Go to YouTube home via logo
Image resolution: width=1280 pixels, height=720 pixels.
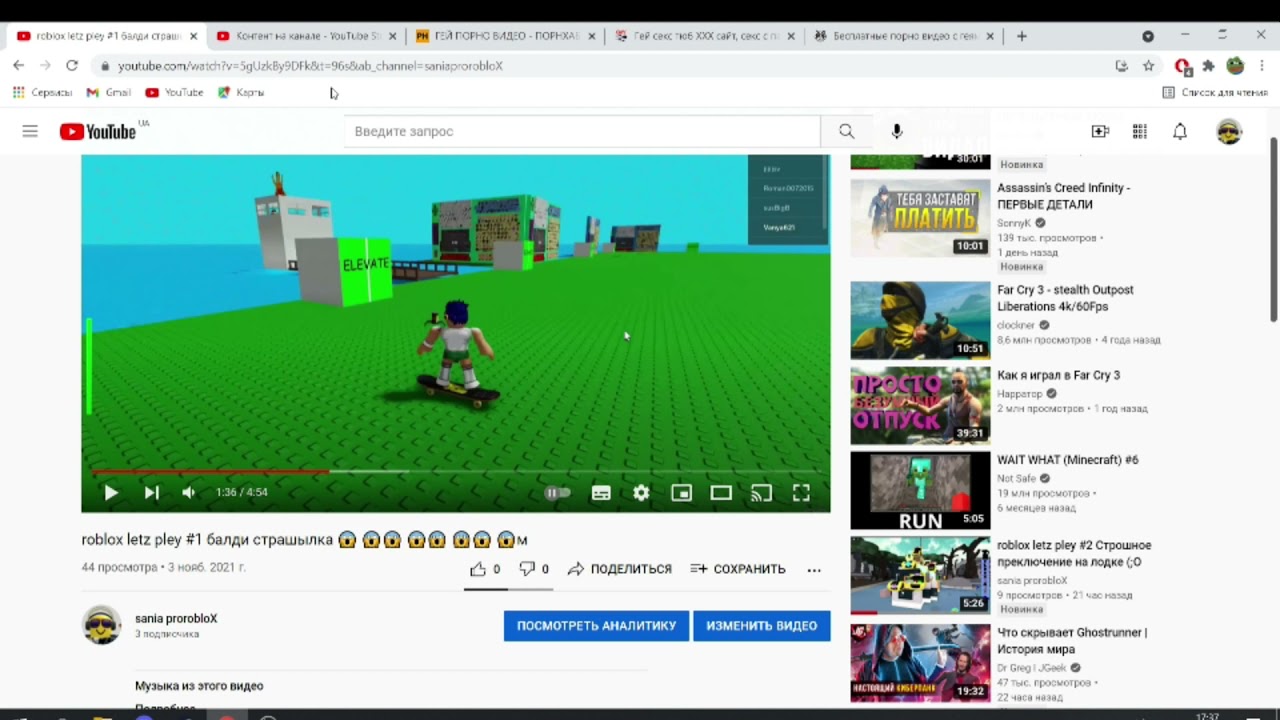click(x=98, y=131)
